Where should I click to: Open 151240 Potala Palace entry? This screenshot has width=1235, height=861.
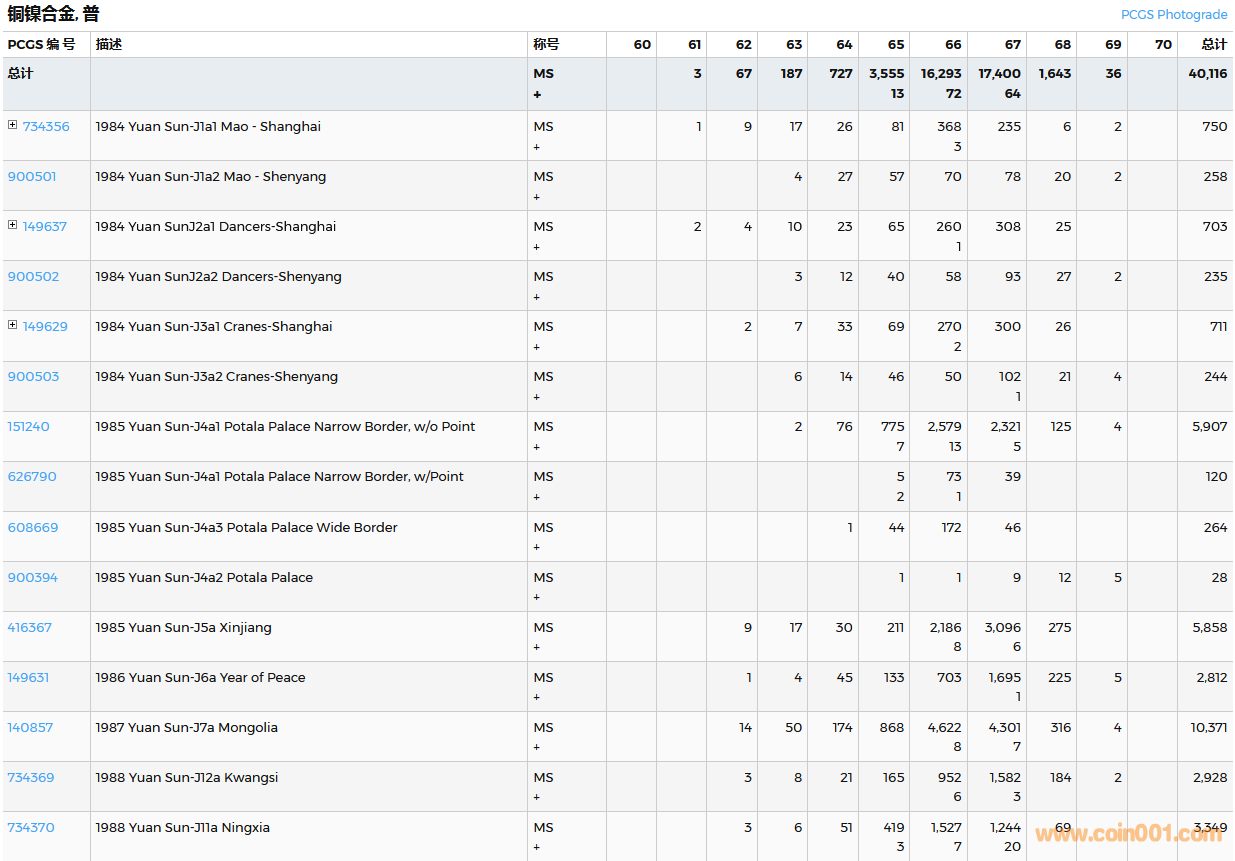point(28,427)
